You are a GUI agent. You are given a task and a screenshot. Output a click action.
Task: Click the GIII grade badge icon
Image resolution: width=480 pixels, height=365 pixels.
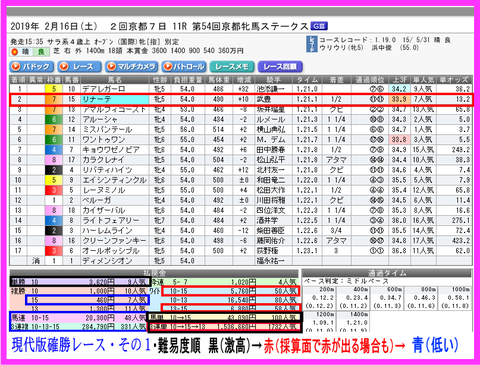point(319,26)
